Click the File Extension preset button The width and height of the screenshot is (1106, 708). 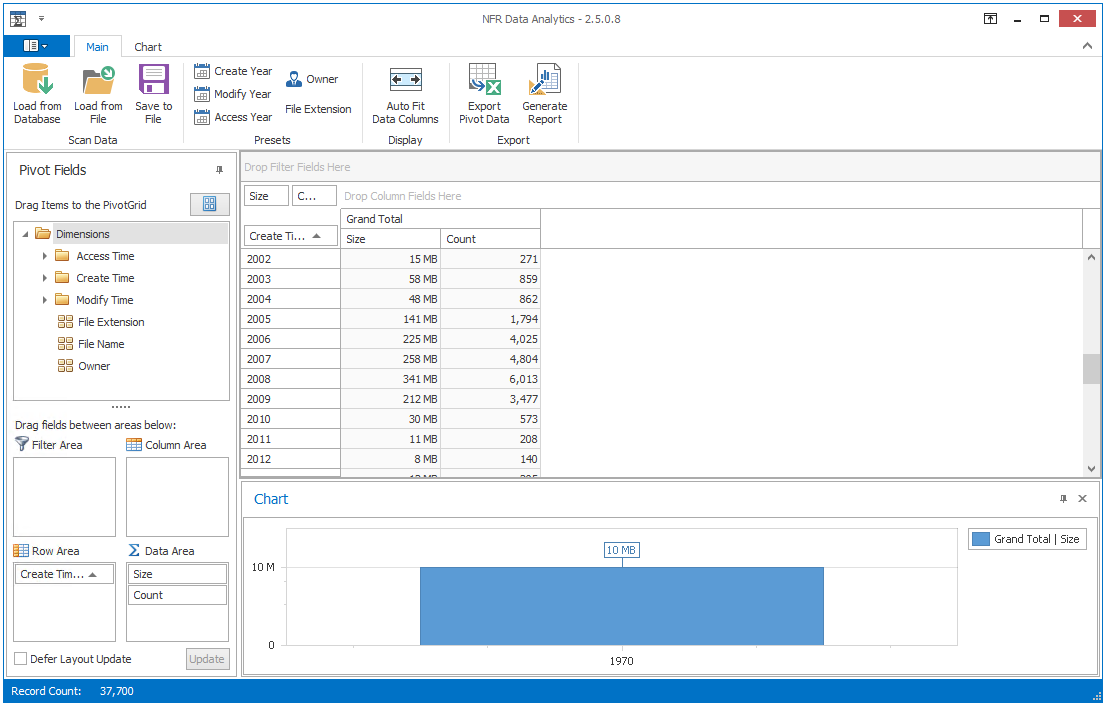(318, 109)
